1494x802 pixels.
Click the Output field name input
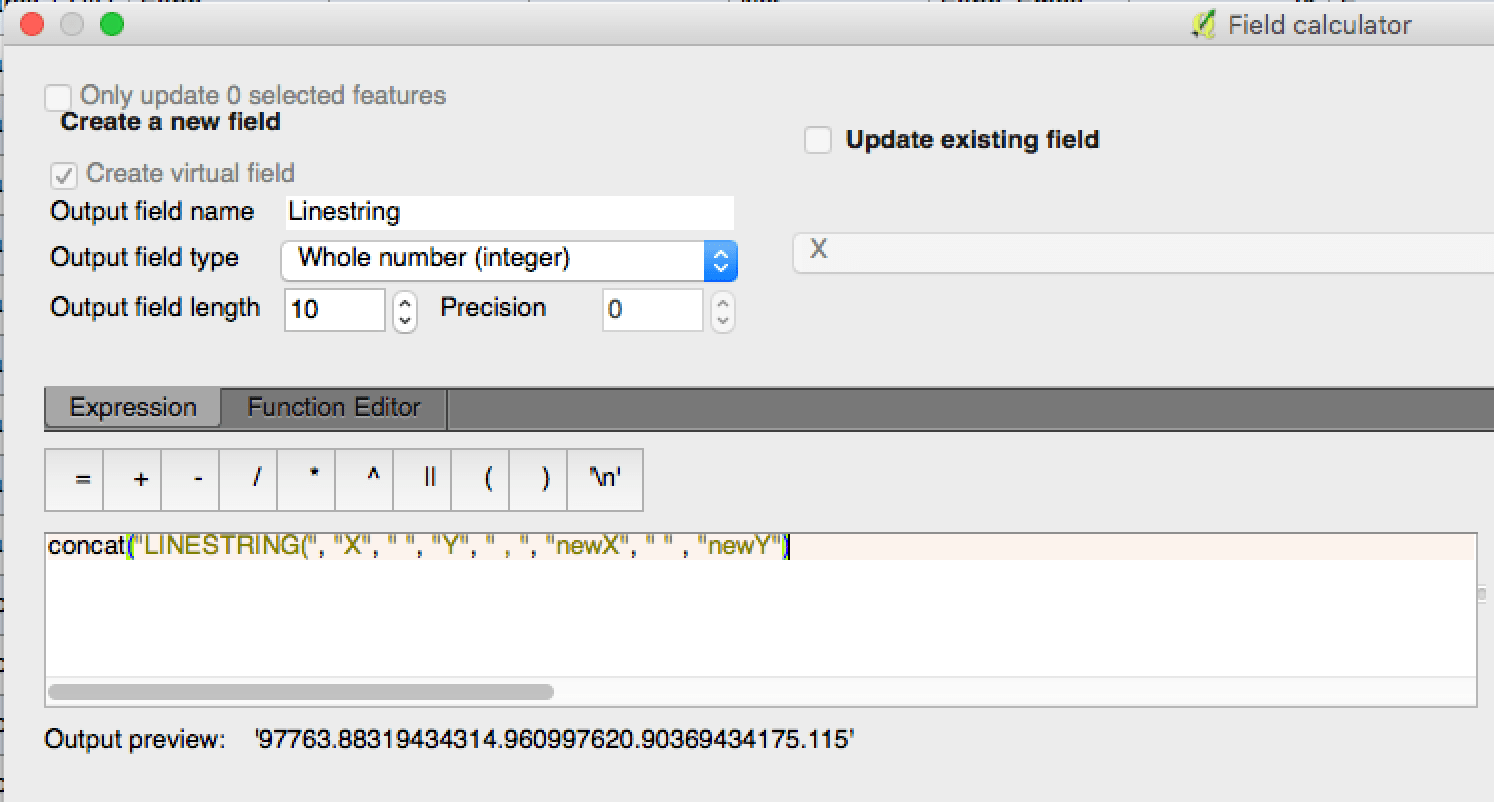click(510, 212)
